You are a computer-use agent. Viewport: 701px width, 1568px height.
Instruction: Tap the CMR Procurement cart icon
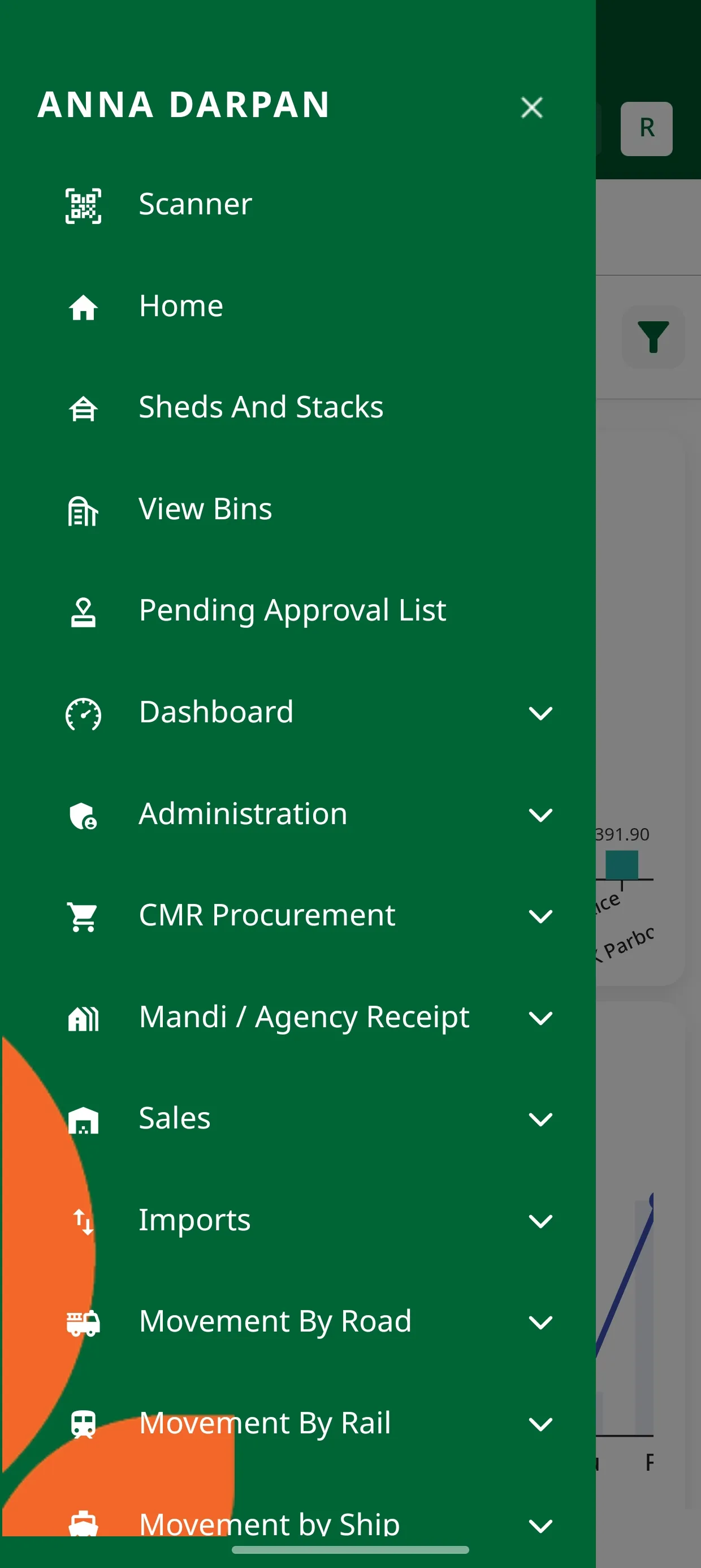click(x=83, y=916)
